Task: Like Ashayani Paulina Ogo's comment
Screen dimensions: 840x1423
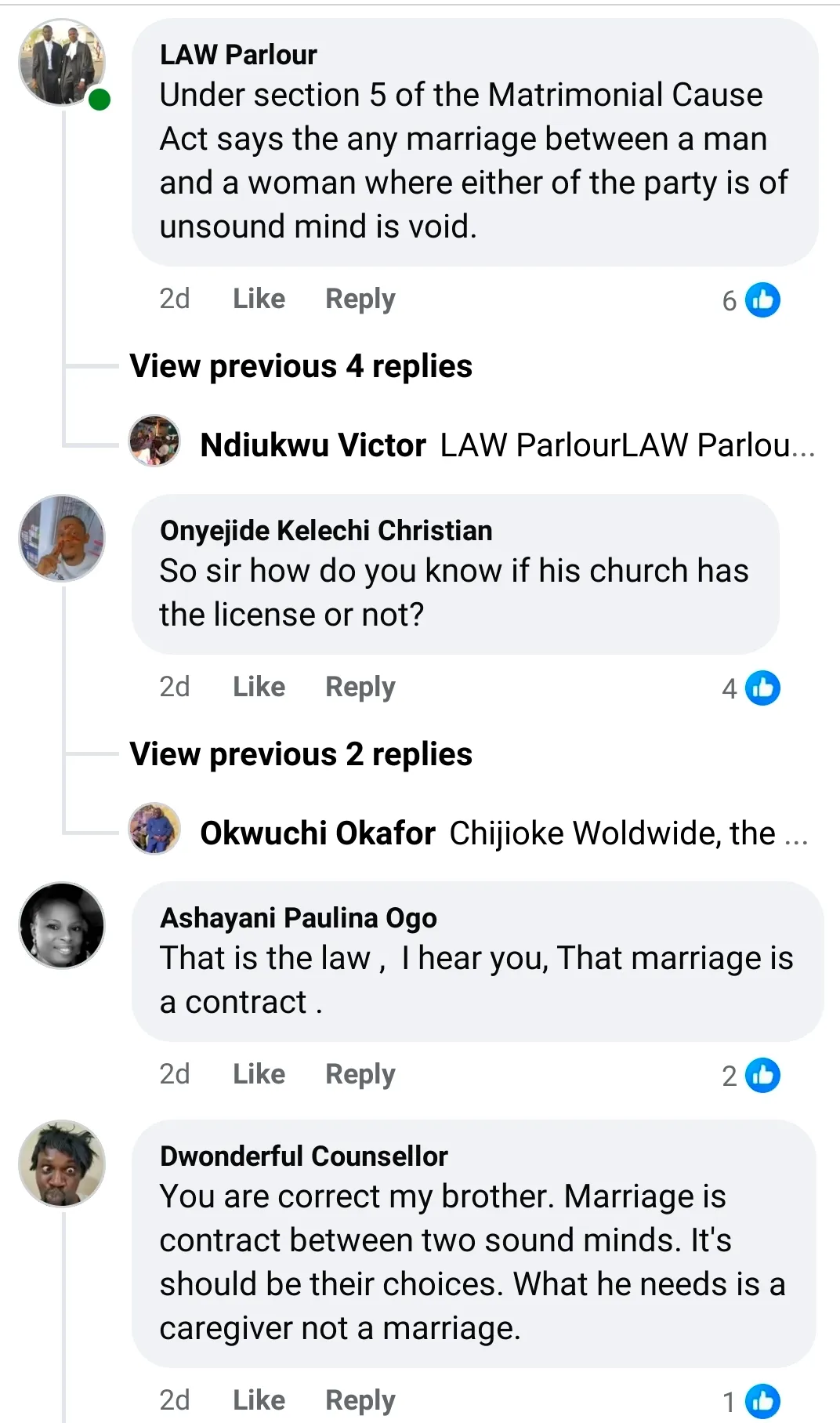Action: click(259, 1074)
